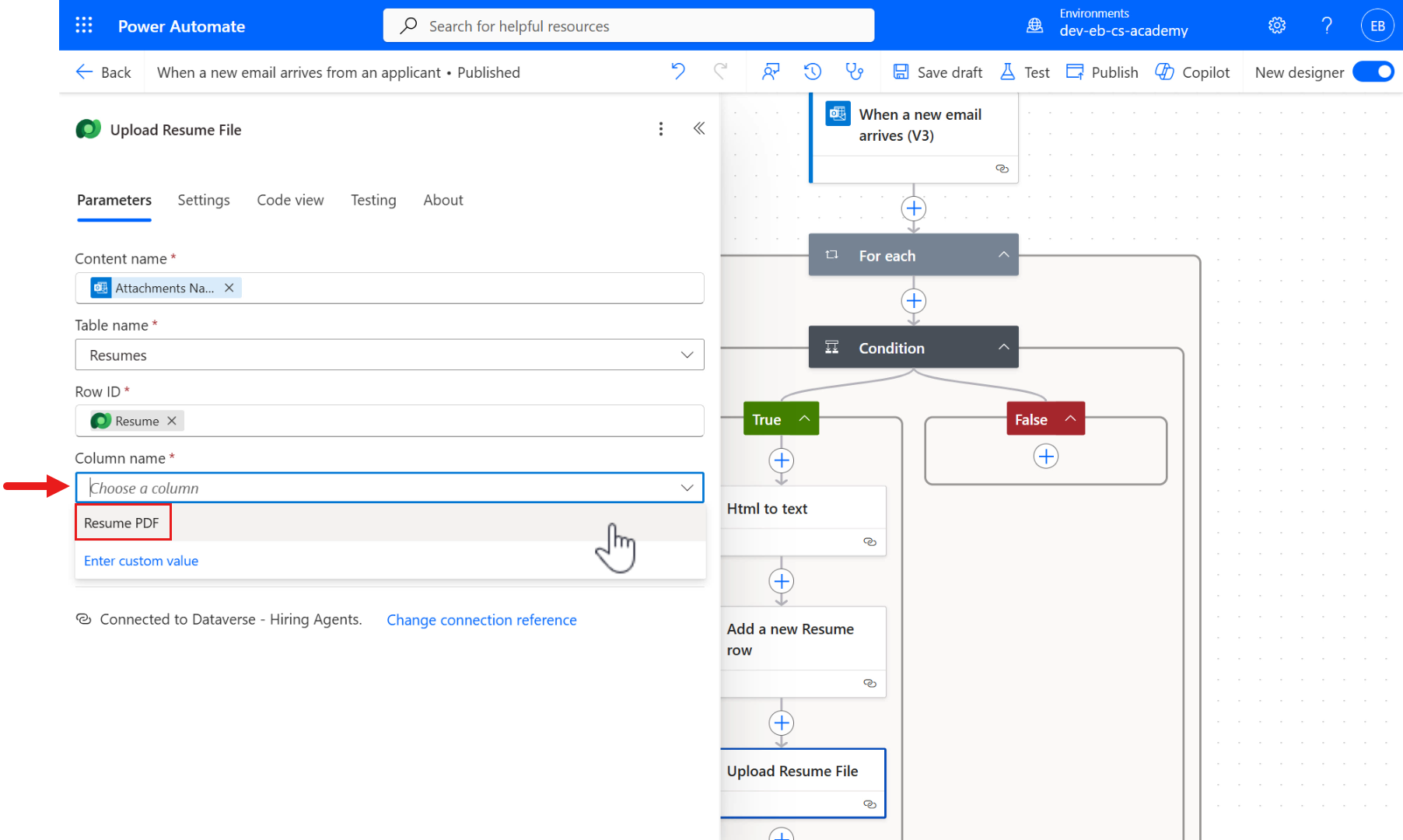This screenshot has height=840, width=1403.
Task: Collapse the Upload Resume File panel with the chevrons
Action: [x=698, y=128]
